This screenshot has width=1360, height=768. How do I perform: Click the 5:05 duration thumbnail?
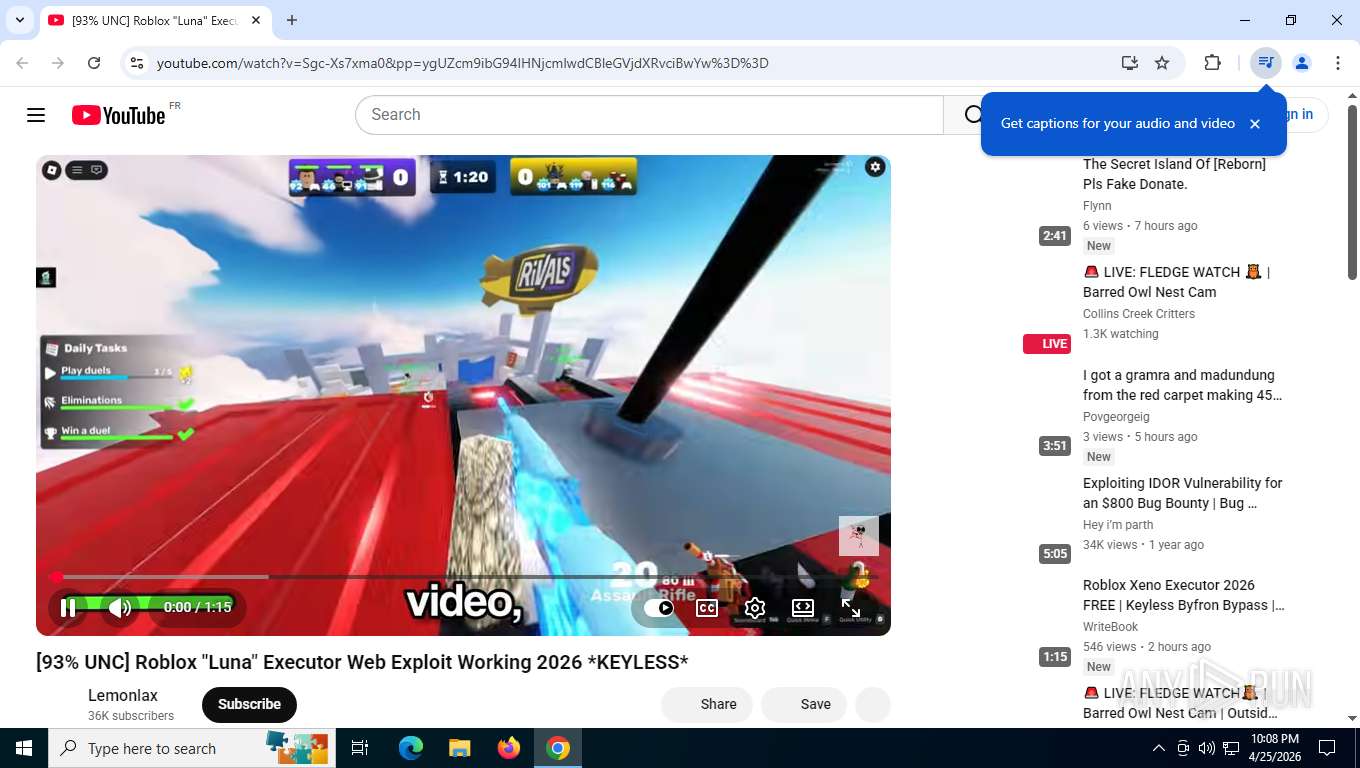pyautogui.click(x=1055, y=554)
